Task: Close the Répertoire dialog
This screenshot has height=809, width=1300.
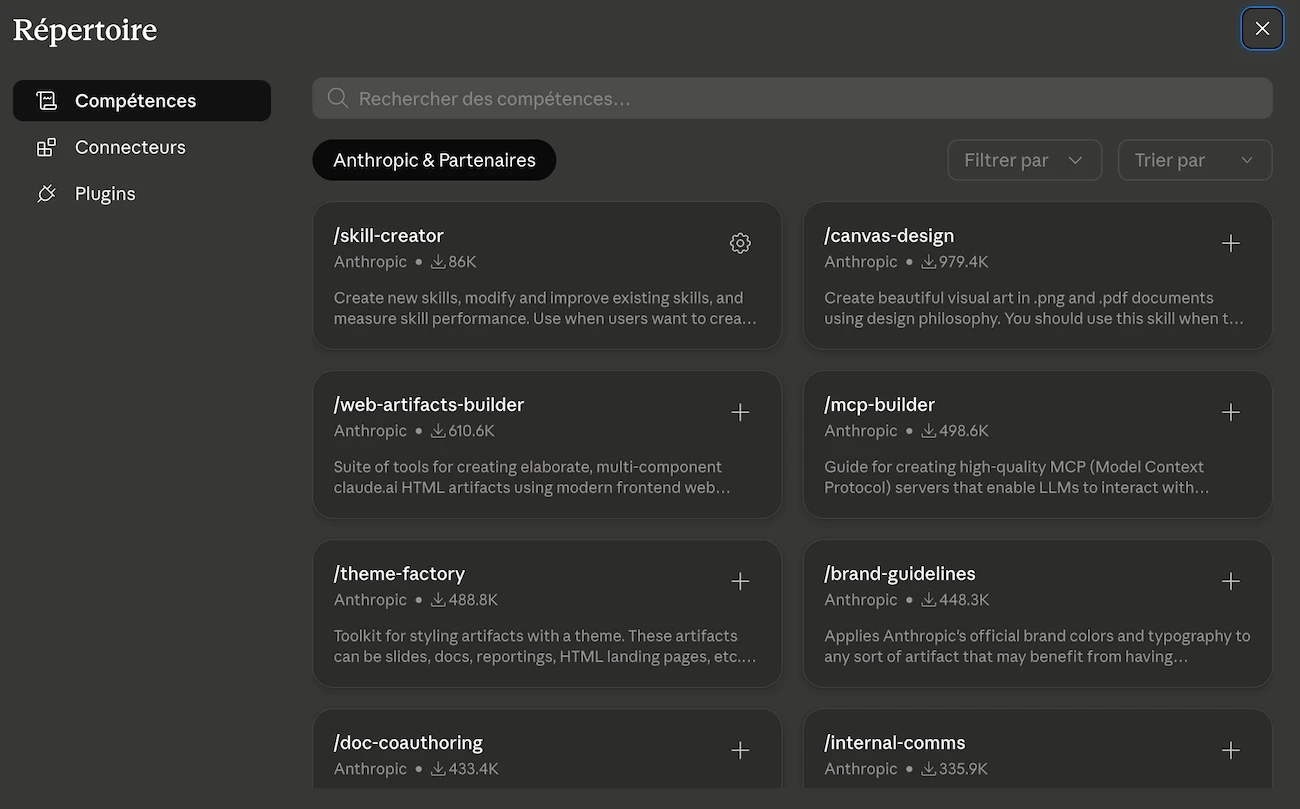Action: 1262,28
